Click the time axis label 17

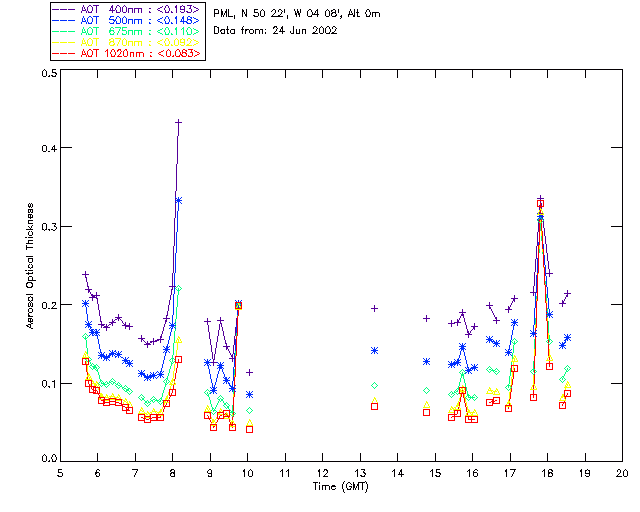[x=510, y=473]
